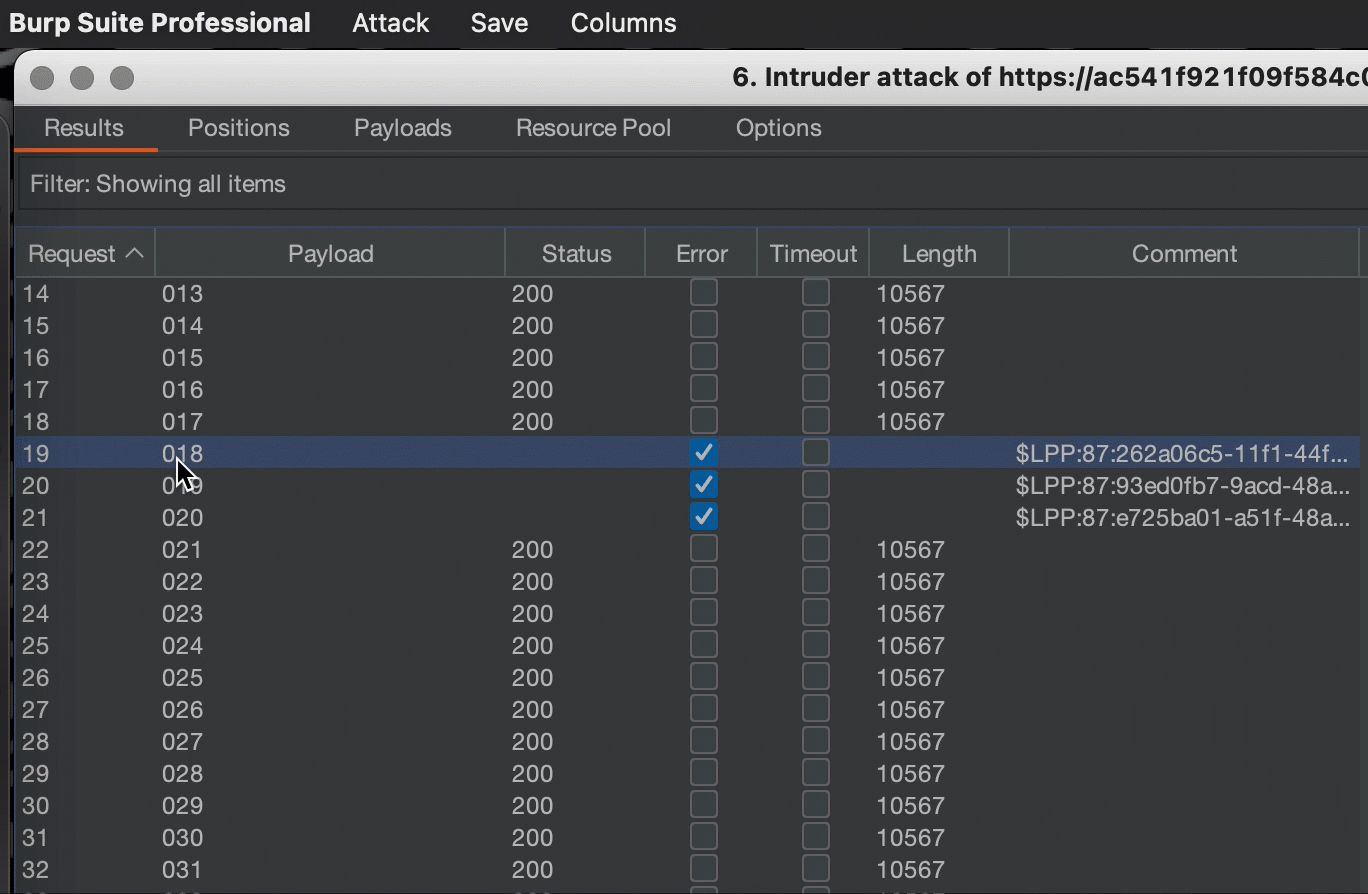This screenshot has height=894, width=1368.
Task: Open the Burp Suite Professional menu
Action: (x=160, y=23)
